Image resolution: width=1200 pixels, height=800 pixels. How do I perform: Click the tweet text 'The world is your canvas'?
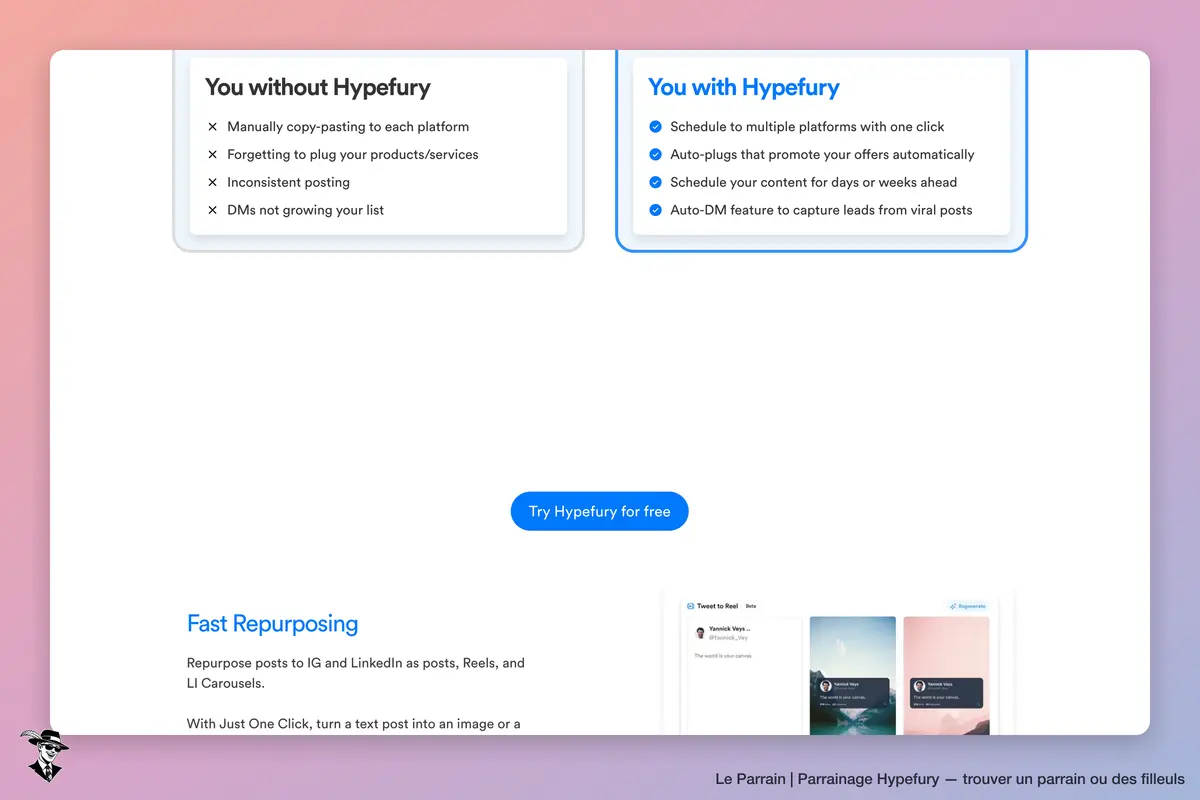[723, 656]
